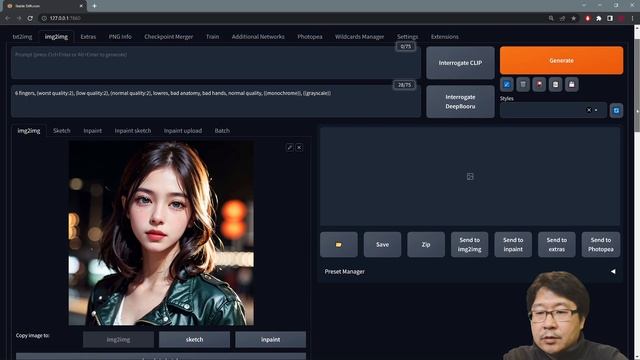Open the Inpaint sketch sub-tab
The image size is (640, 360).
click(x=133, y=131)
